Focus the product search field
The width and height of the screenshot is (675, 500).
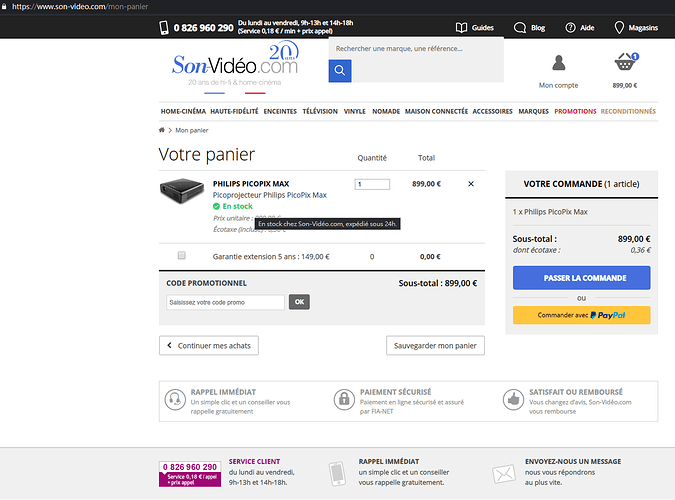click(x=416, y=49)
